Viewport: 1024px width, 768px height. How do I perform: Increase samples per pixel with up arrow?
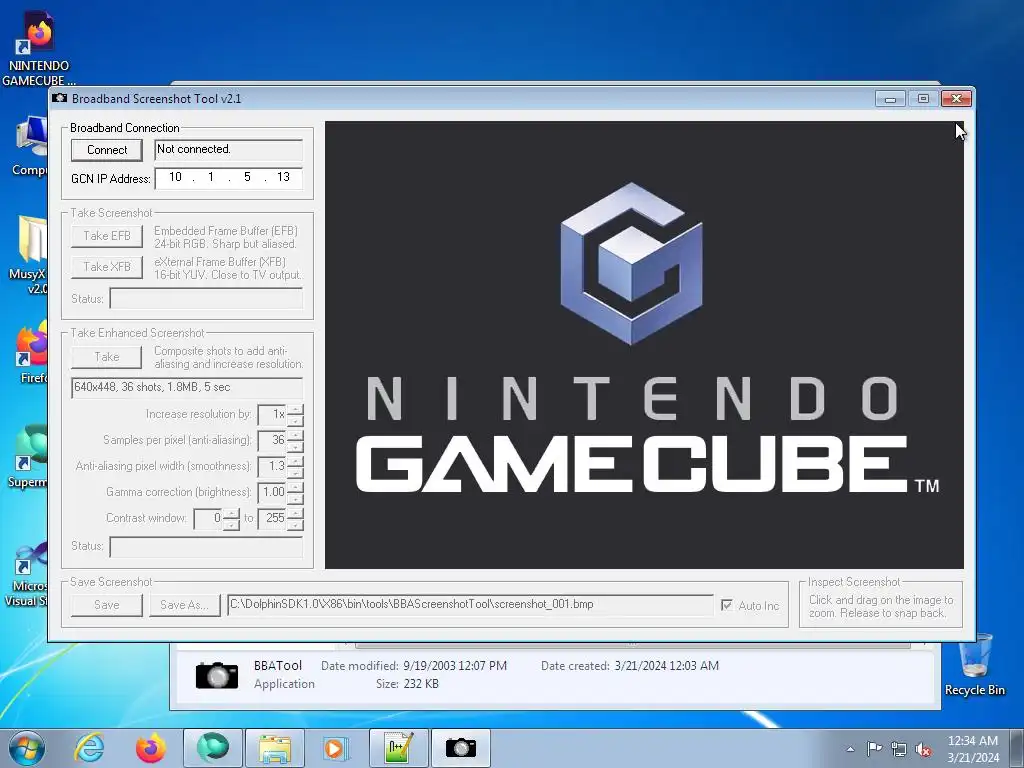pyautogui.click(x=295, y=436)
